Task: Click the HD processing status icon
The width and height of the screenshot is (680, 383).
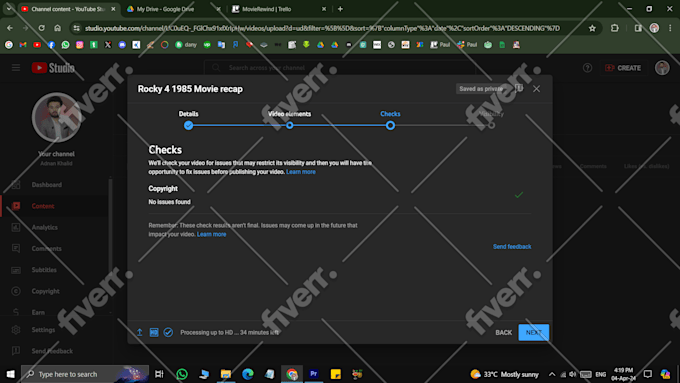Action: tap(154, 332)
